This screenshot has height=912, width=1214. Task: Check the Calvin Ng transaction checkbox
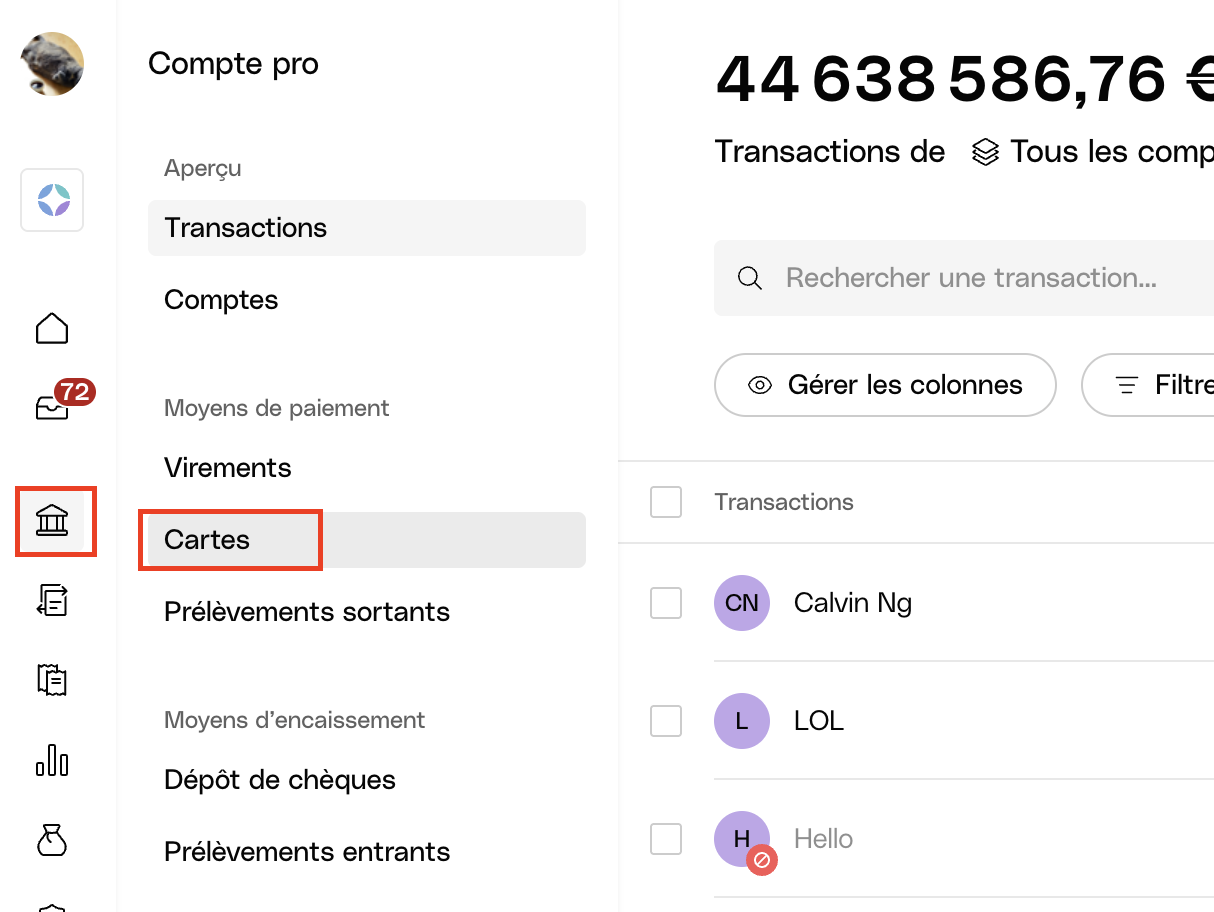[x=666, y=603]
